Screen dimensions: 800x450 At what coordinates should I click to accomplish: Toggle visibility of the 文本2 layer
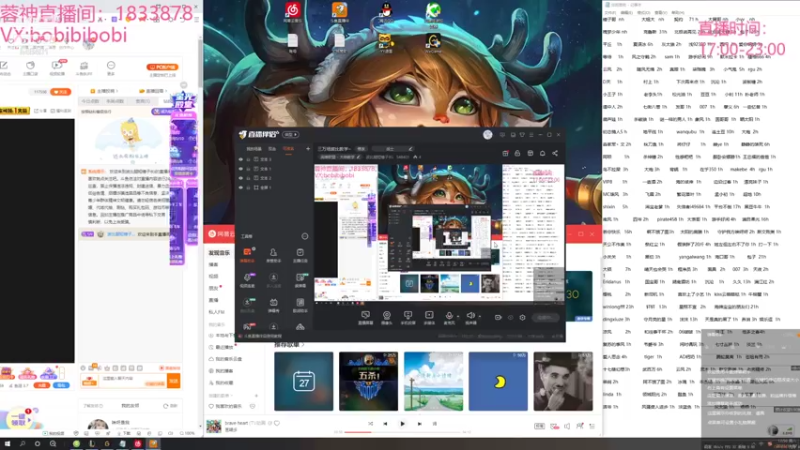click(241, 178)
